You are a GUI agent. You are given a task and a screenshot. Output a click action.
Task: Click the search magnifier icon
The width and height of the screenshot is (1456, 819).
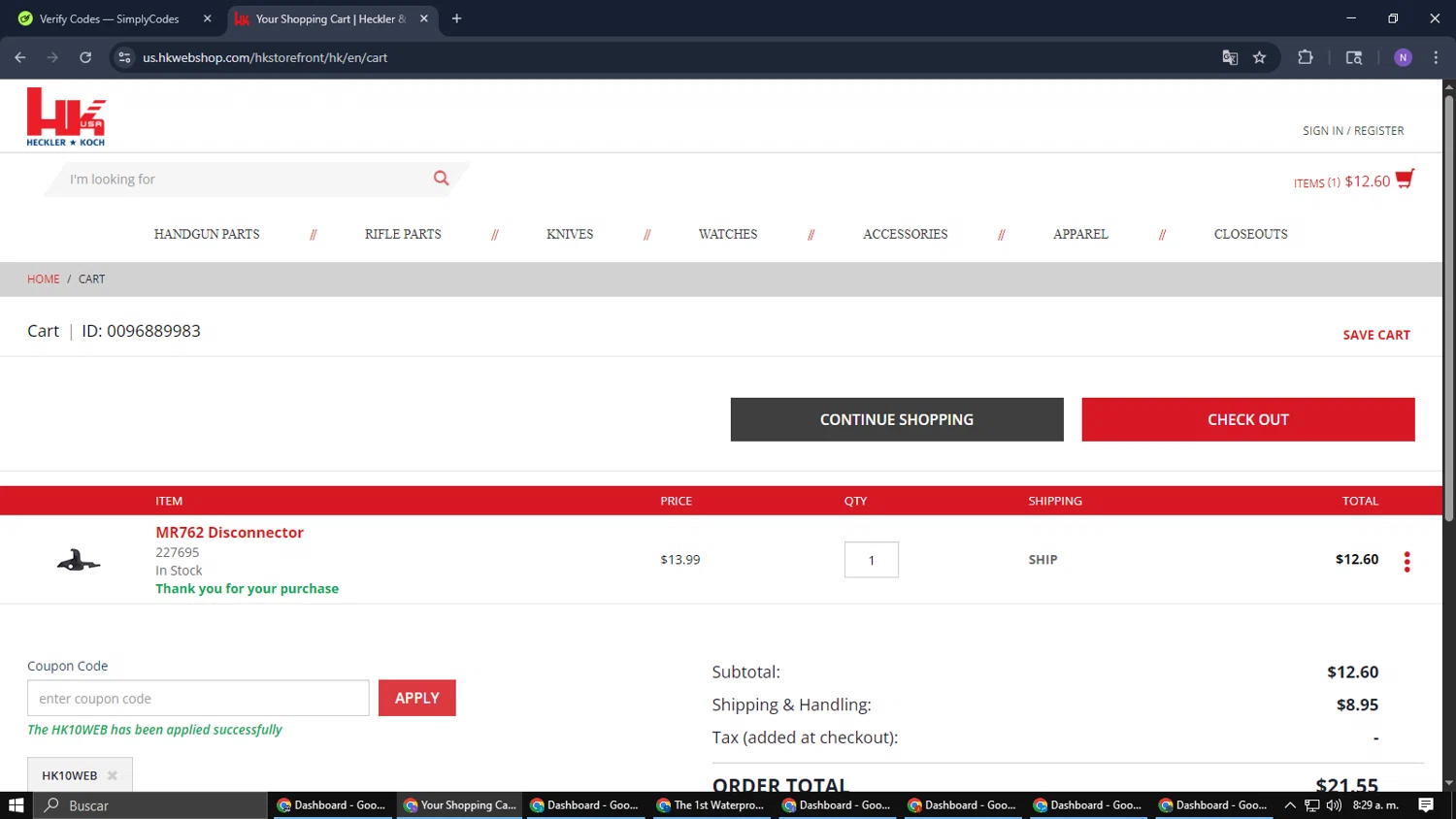(441, 179)
